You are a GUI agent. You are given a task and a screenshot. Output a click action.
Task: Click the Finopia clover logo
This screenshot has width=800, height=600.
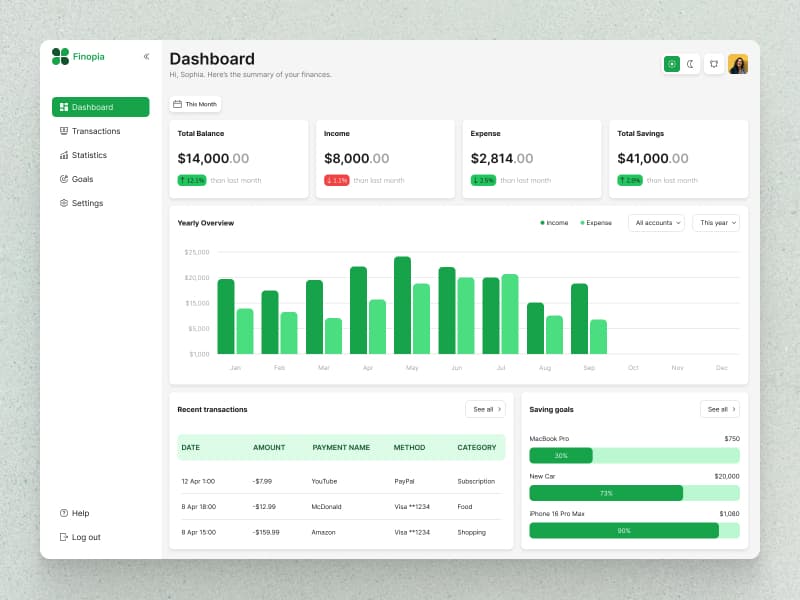(x=60, y=57)
